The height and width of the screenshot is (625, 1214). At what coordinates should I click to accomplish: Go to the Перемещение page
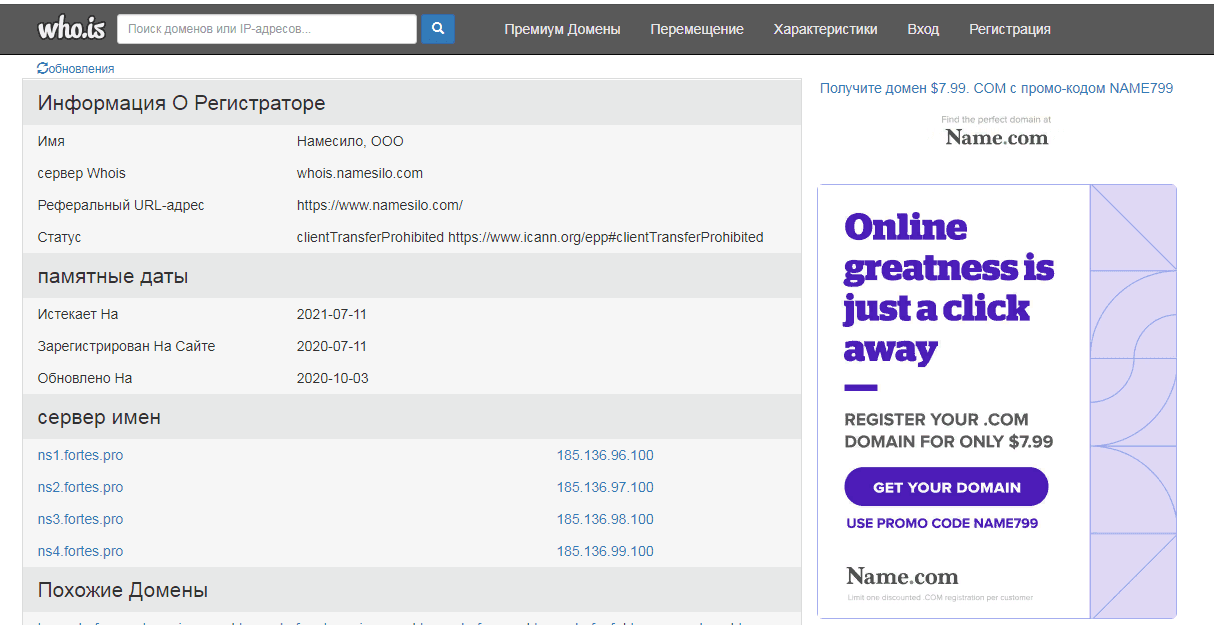pyautogui.click(x=697, y=29)
